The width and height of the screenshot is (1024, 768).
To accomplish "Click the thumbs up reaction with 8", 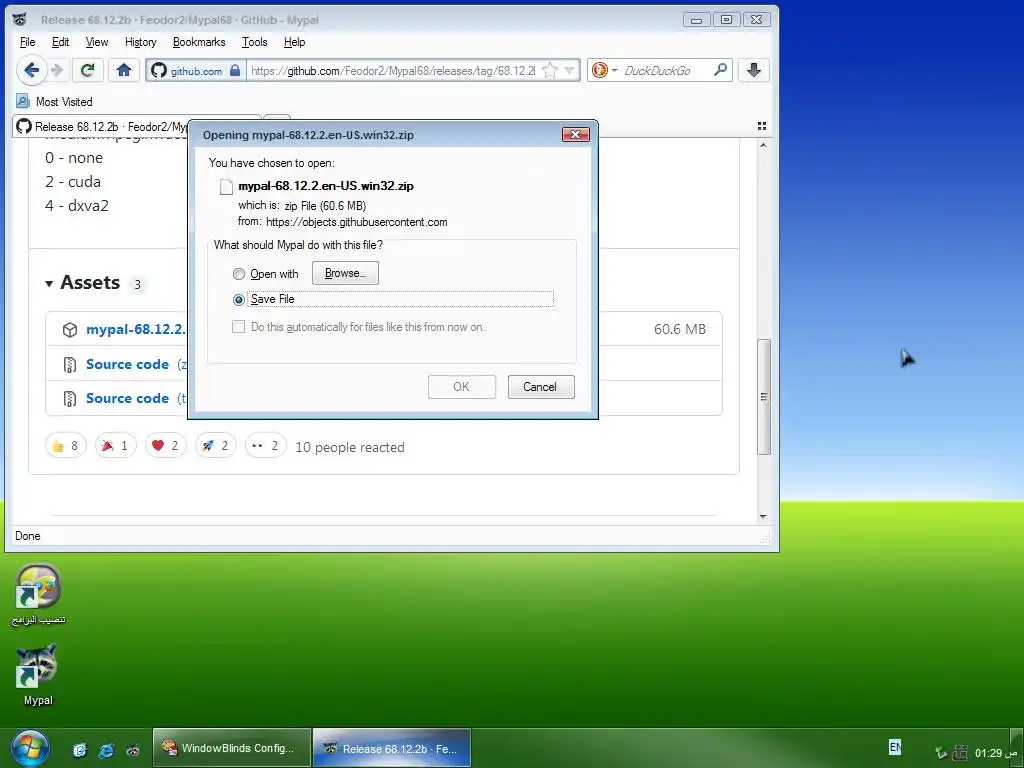I will [66, 446].
